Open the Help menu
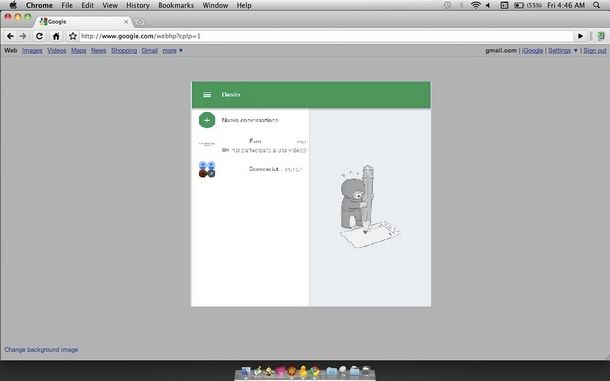Screen dimensions: 610x381 [244, 5]
